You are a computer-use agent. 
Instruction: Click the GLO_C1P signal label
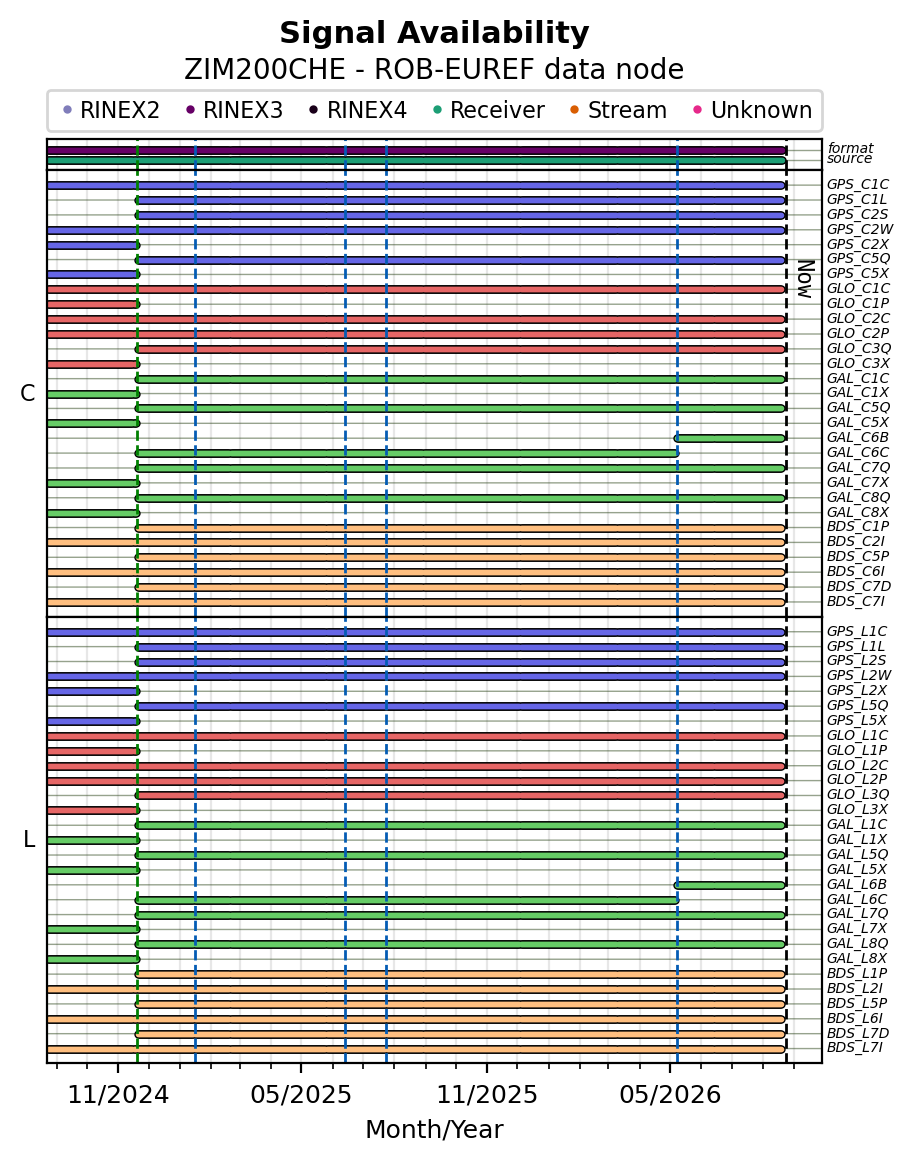[858, 303]
